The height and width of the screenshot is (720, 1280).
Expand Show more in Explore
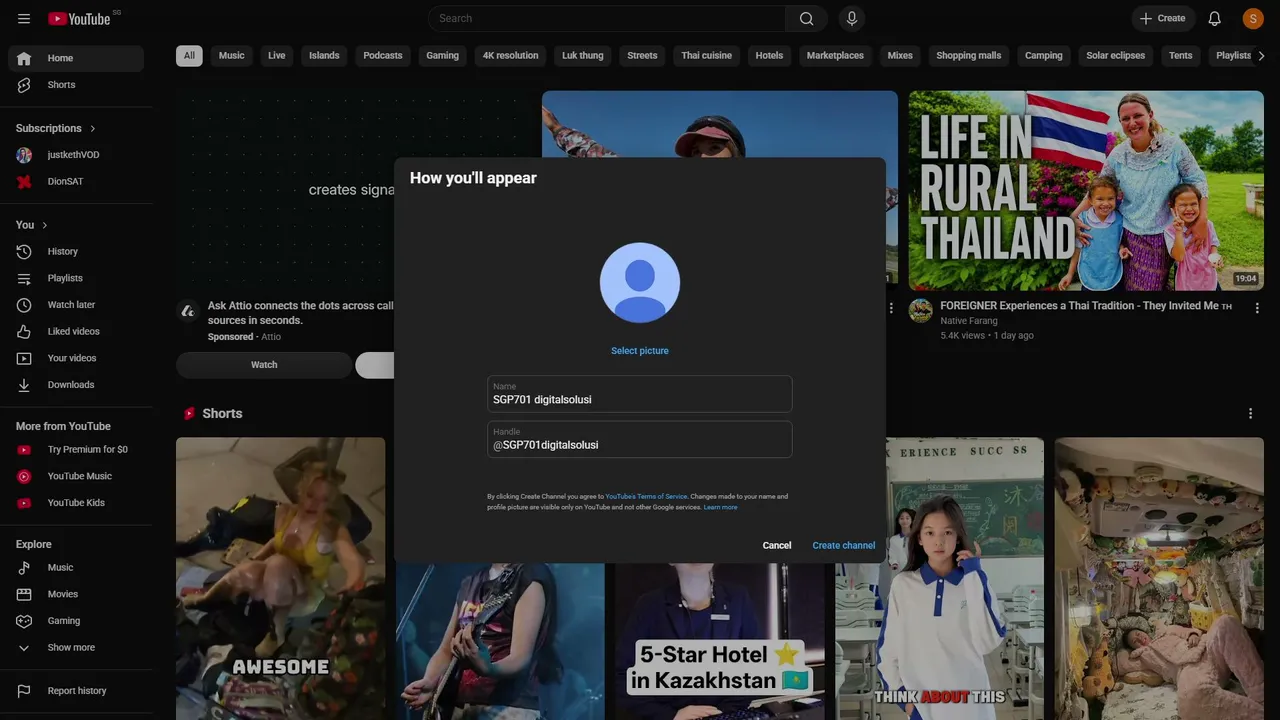76,648
